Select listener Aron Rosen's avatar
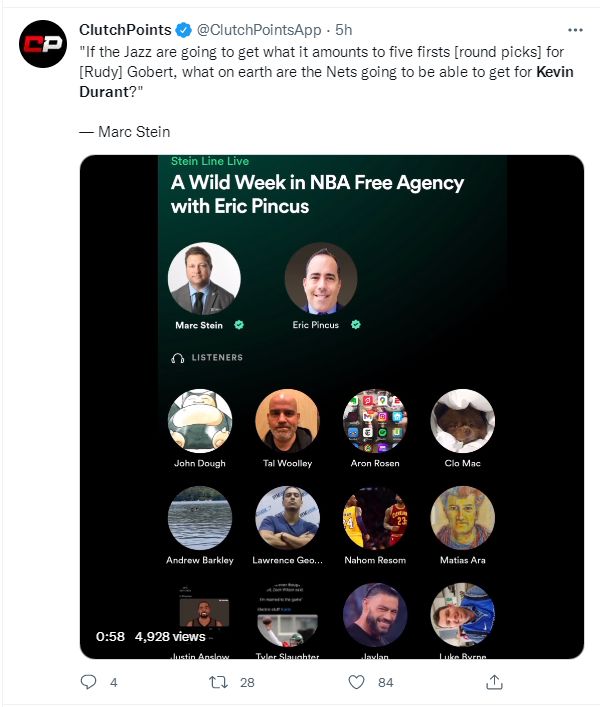This screenshot has width=600, height=707. click(x=374, y=421)
